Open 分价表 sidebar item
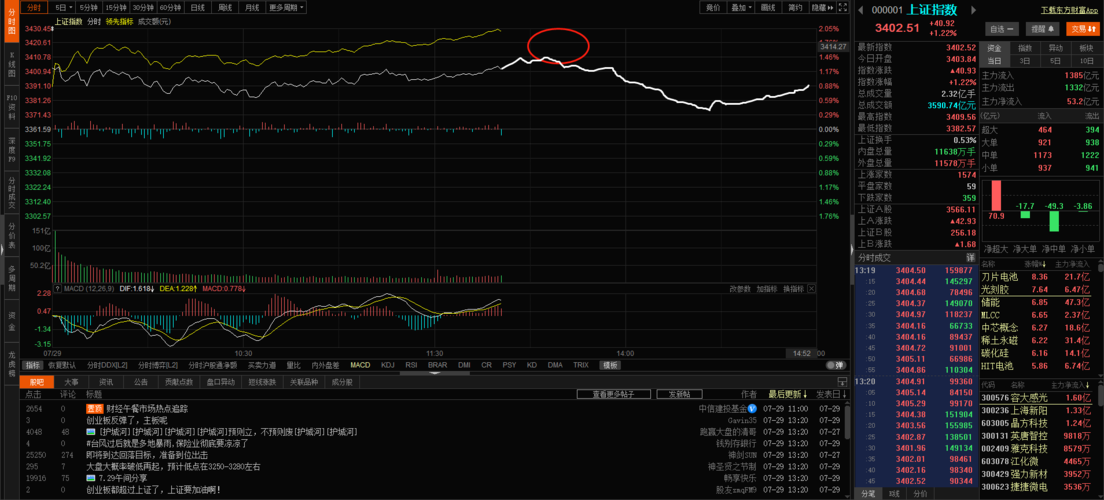 coord(11,235)
